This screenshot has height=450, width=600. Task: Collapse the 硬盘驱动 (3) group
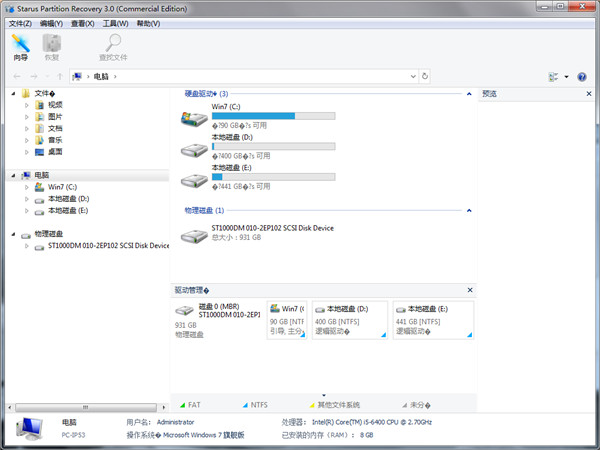point(469,94)
